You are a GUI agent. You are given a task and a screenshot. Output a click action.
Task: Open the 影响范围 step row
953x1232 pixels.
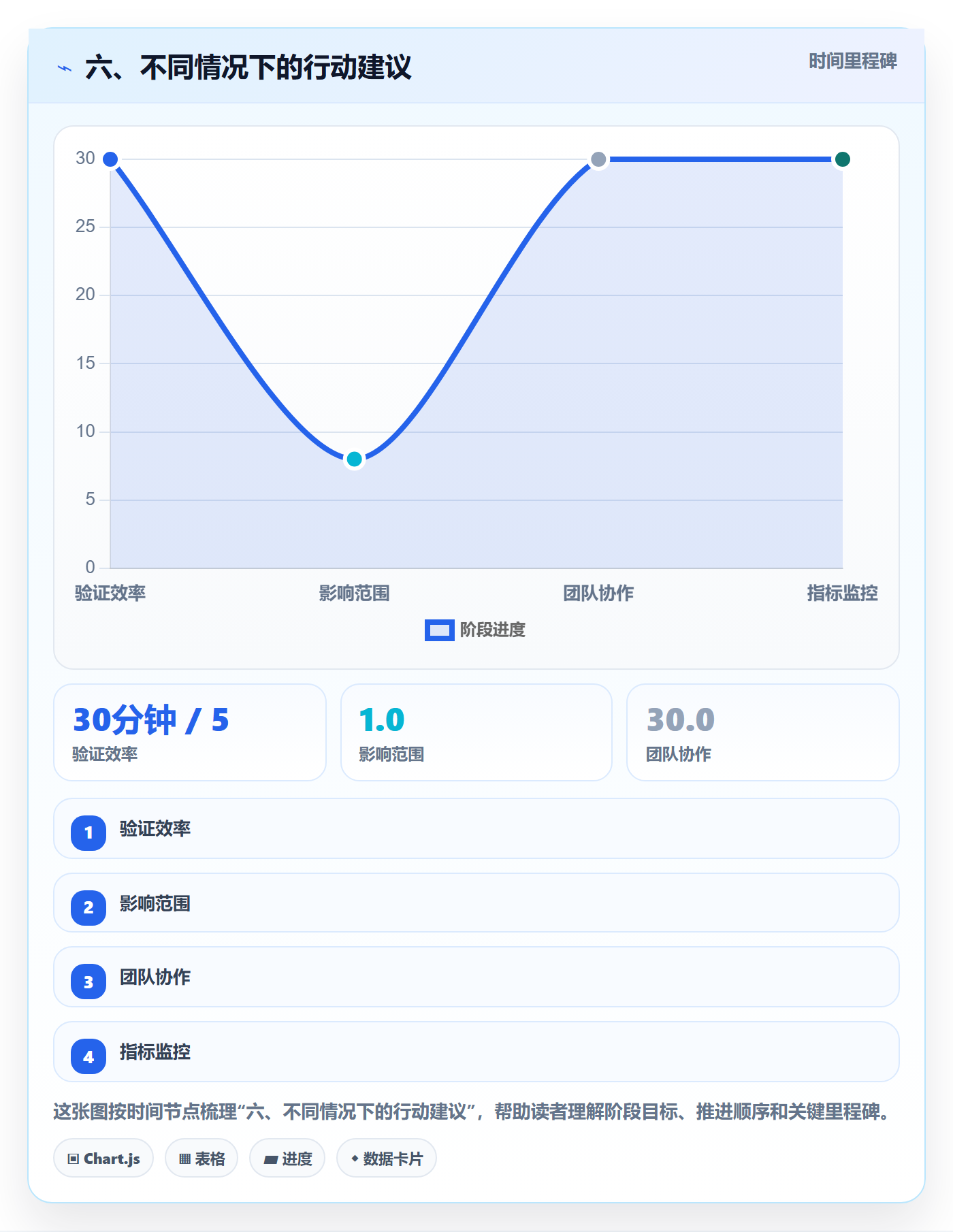point(476,903)
